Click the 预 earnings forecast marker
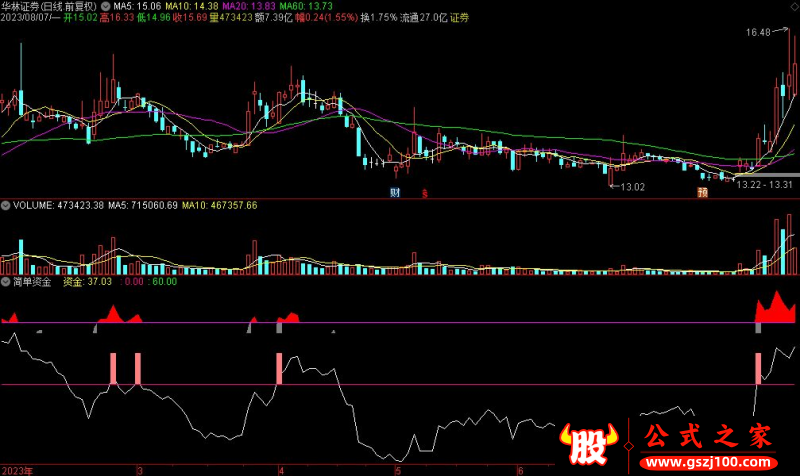Screen dimensions: 800x476 703,191
